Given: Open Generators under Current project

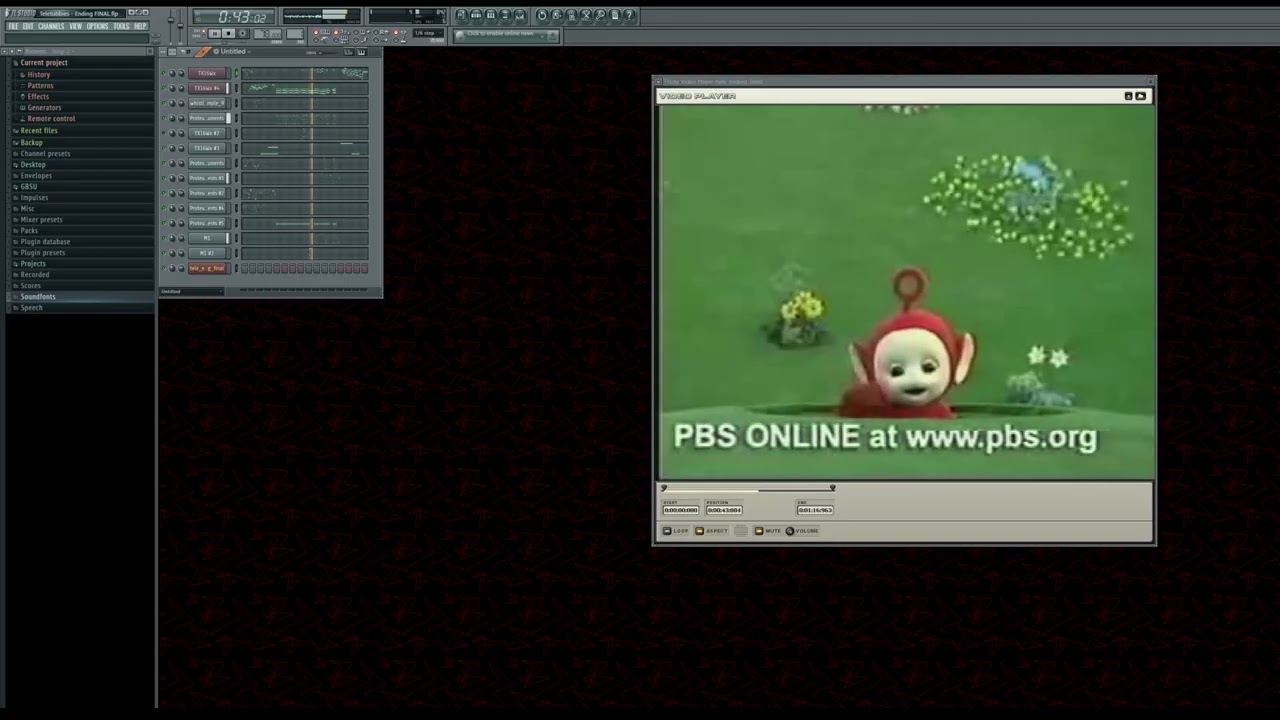Looking at the screenshot, I should tap(82, 107).
